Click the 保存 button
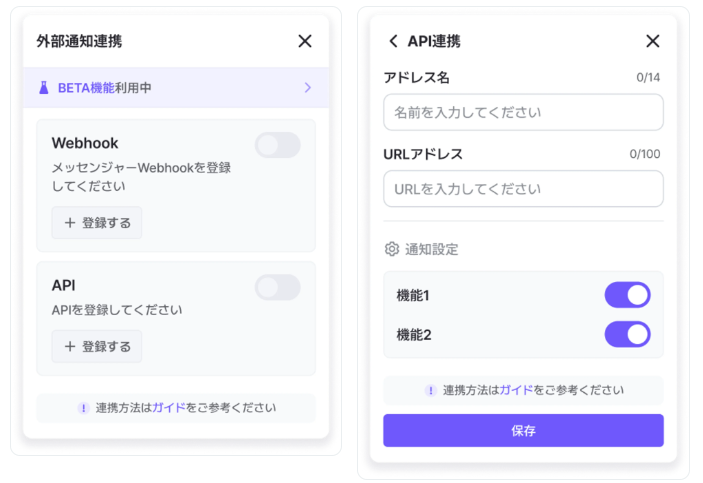 [x=523, y=431]
